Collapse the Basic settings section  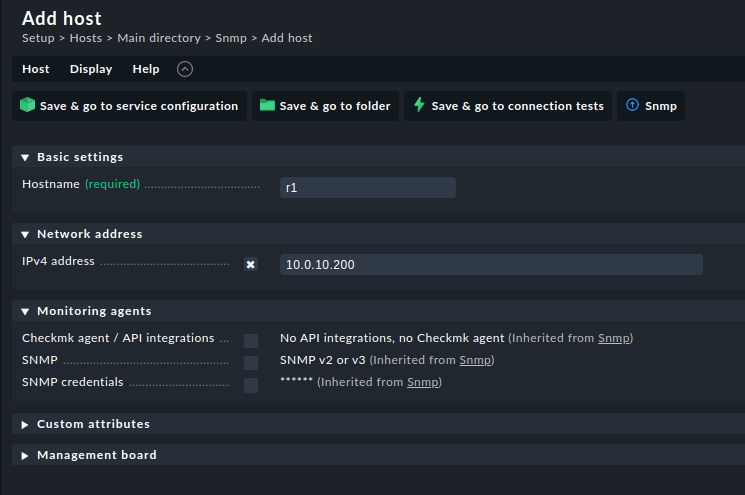pos(25,158)
